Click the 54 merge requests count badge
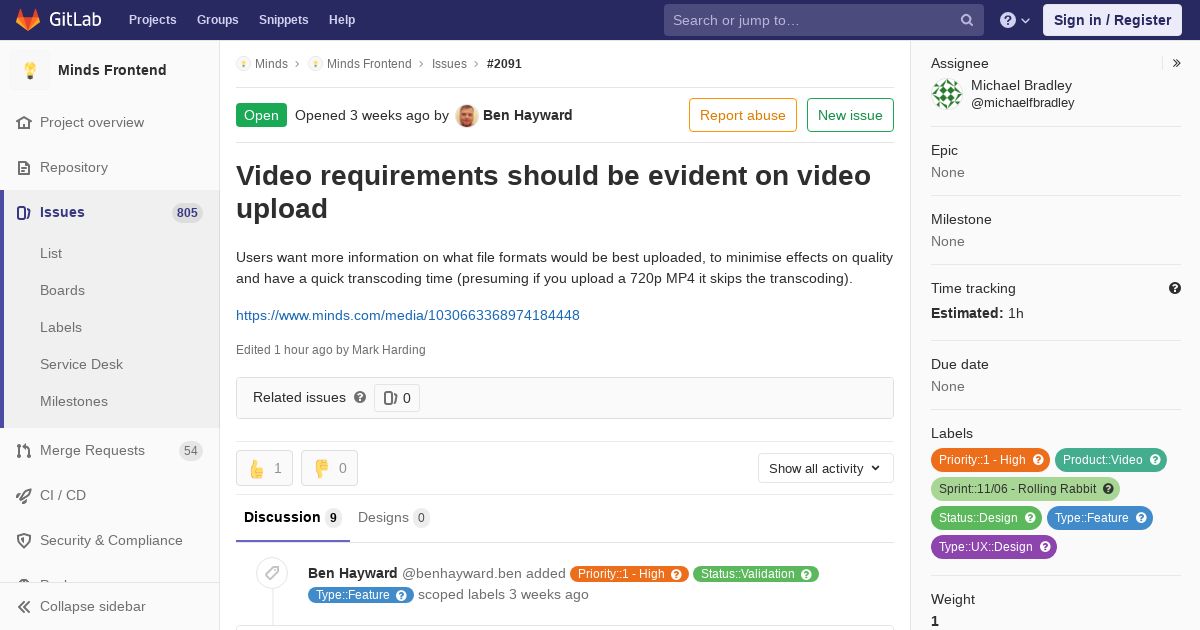Viewport: 1200px width, 630px height. pyautogui.click(x=190, y=450)
